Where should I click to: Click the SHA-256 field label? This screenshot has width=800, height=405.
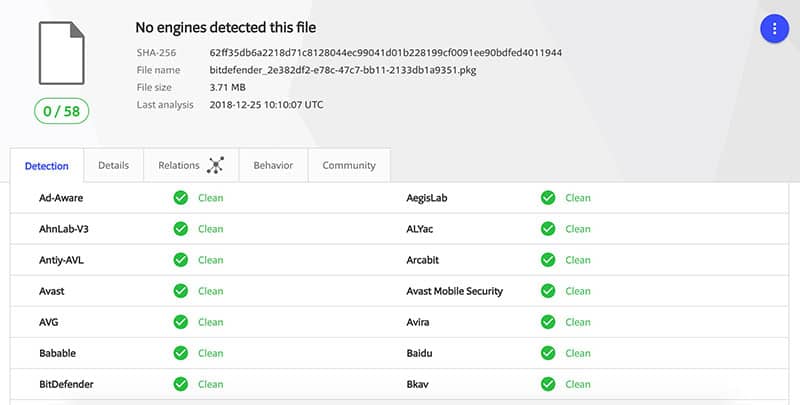tap(156, 53)
